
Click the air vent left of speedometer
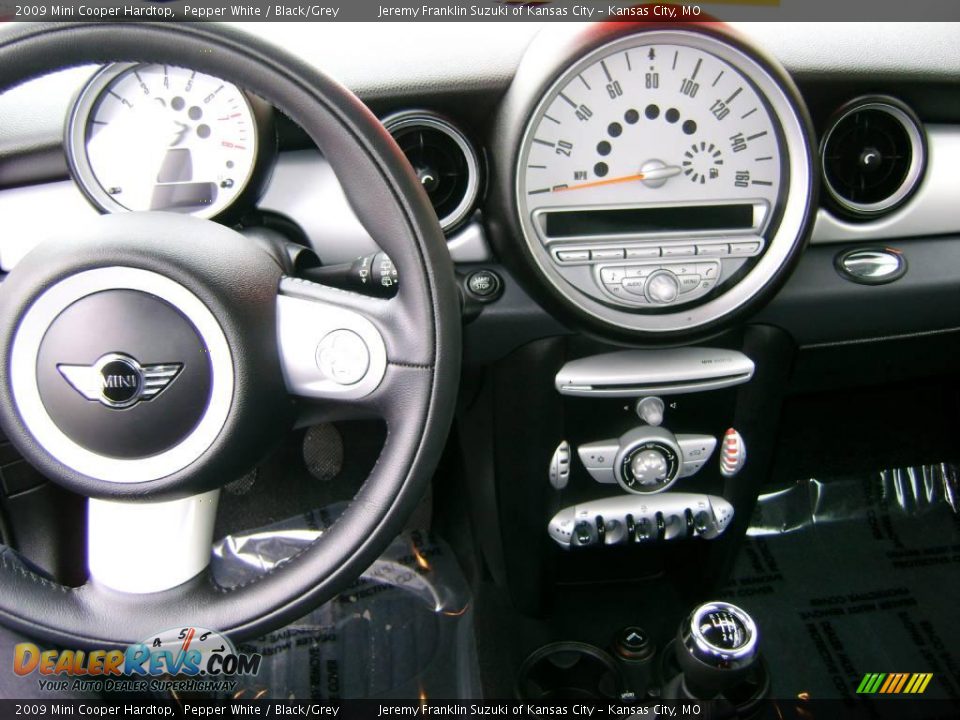432,171
